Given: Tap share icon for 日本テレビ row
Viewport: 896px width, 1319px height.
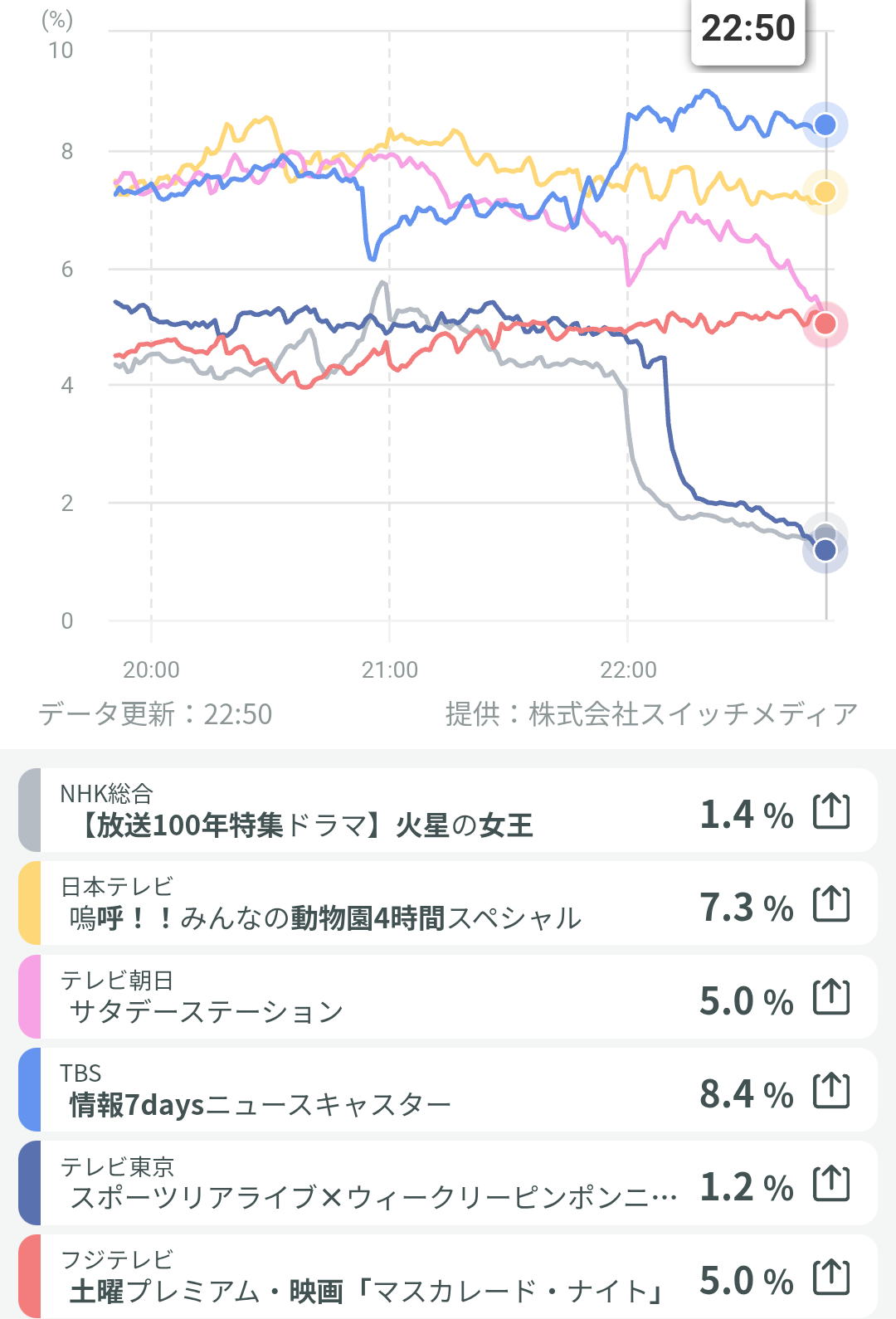Looking at the screenshot, I should coord(831,903).
